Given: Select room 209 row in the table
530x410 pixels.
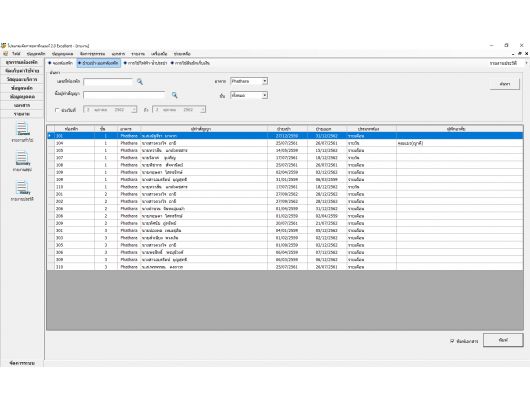Looking at the screenshot, I should click(285, 223).
